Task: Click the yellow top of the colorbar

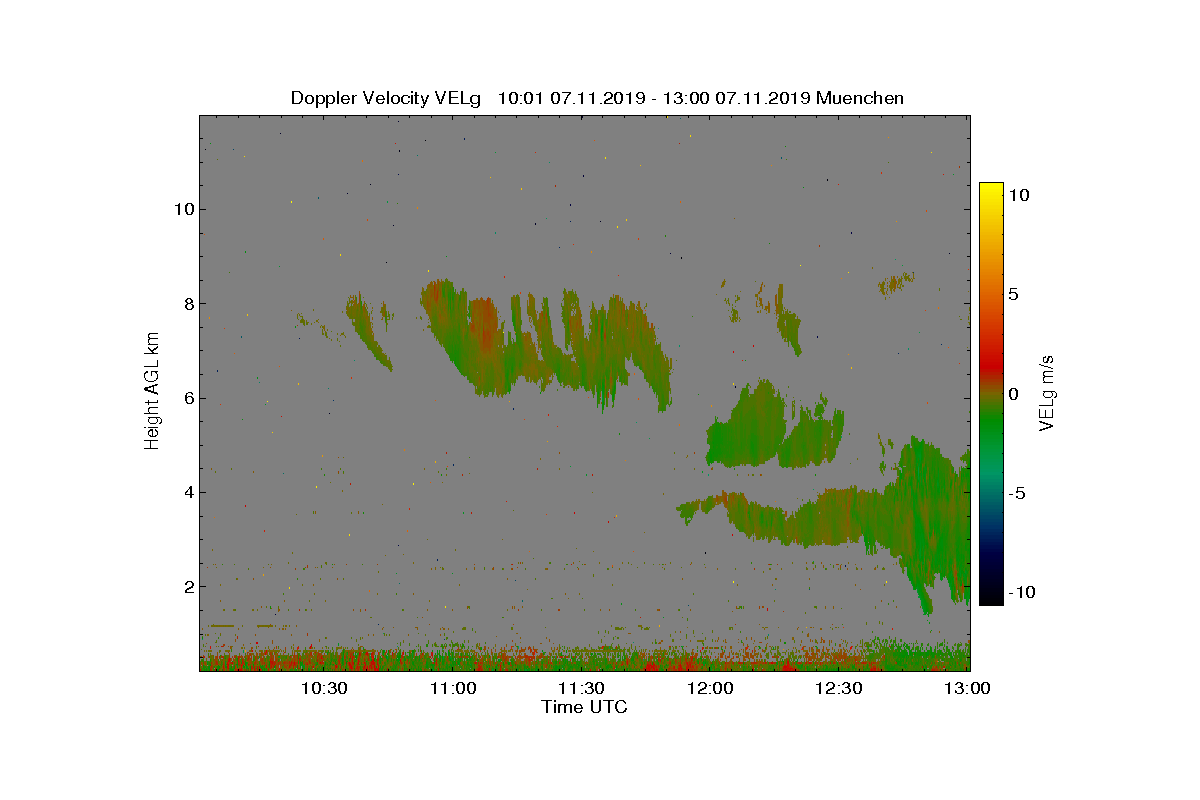Action: click(x=991, y=192)
